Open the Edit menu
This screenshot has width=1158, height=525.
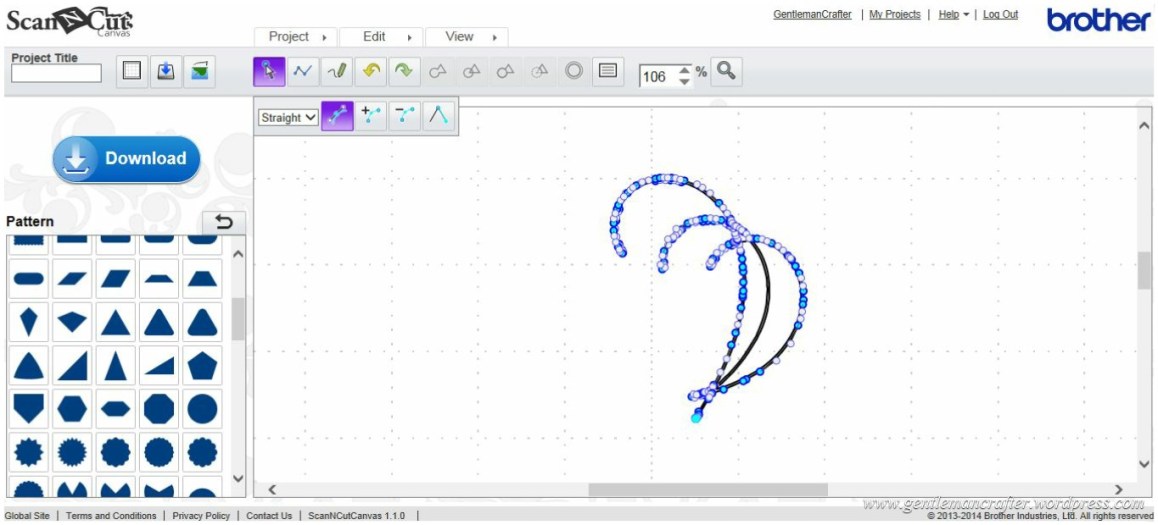click(382, 37)
